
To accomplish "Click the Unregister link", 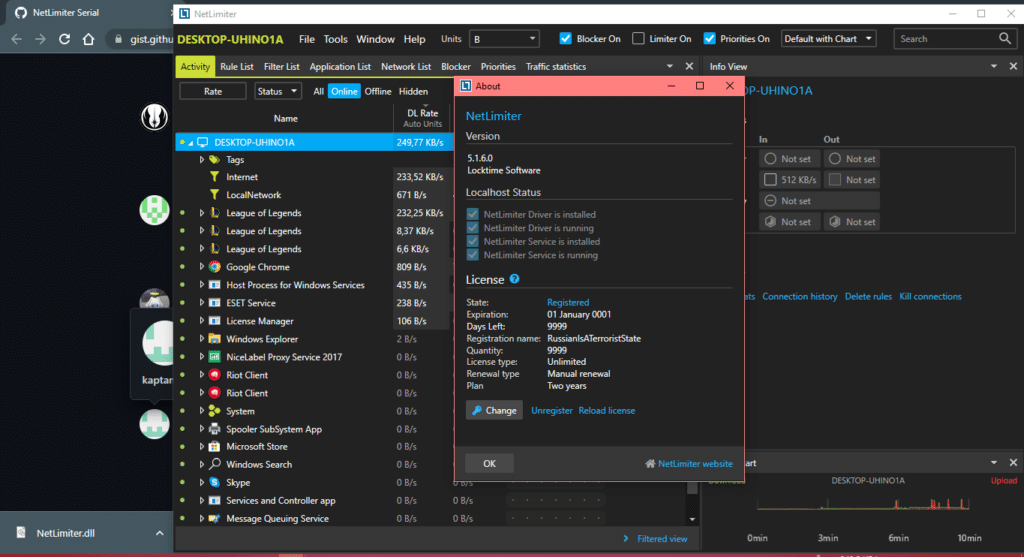I will (552, 411).
